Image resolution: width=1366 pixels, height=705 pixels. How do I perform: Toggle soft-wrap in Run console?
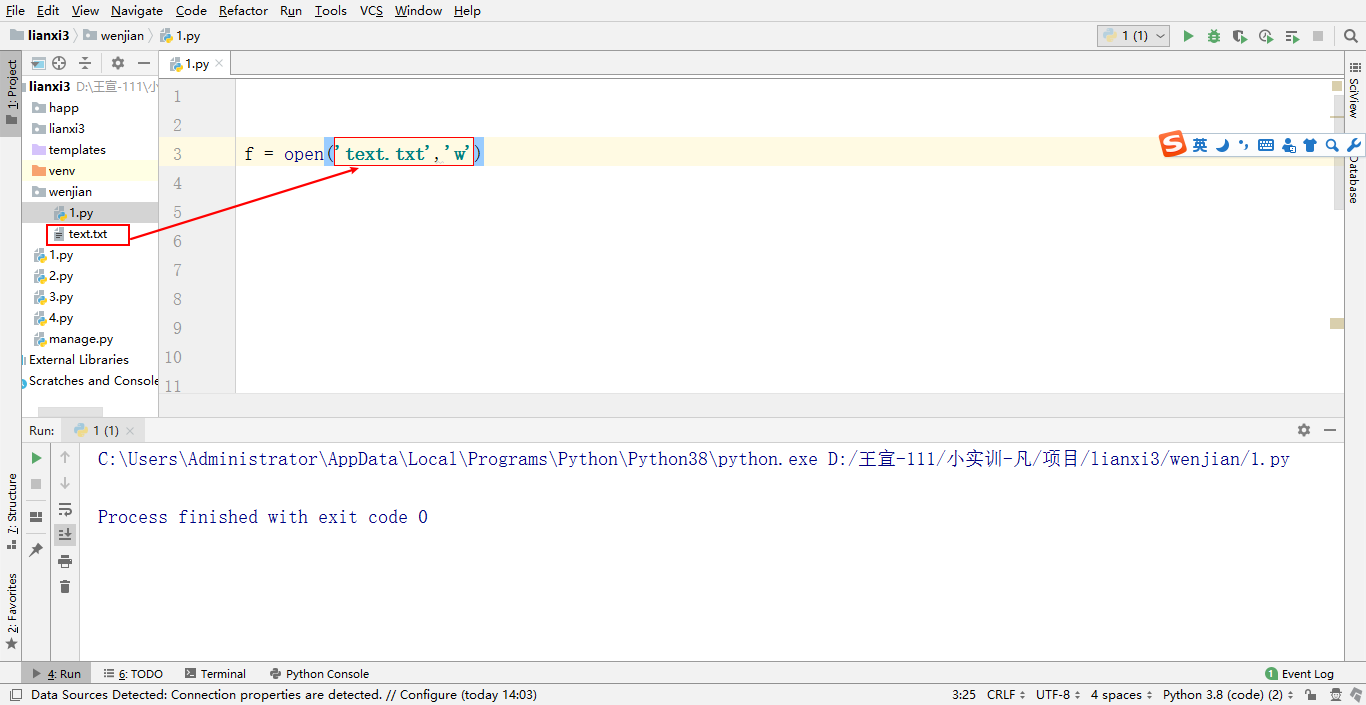65,509
